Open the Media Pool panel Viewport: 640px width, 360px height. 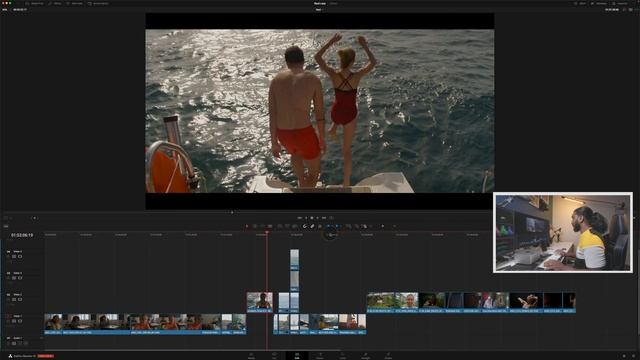[34, 3]
